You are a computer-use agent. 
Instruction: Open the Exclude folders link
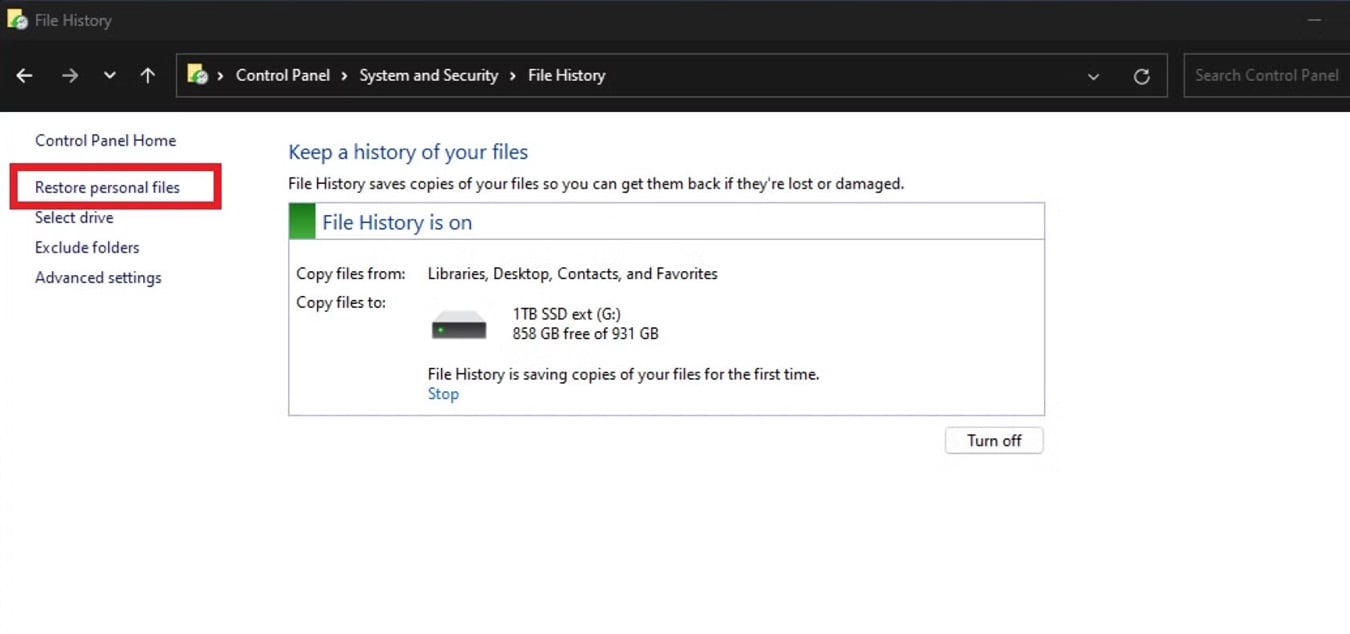click(87, 248)
